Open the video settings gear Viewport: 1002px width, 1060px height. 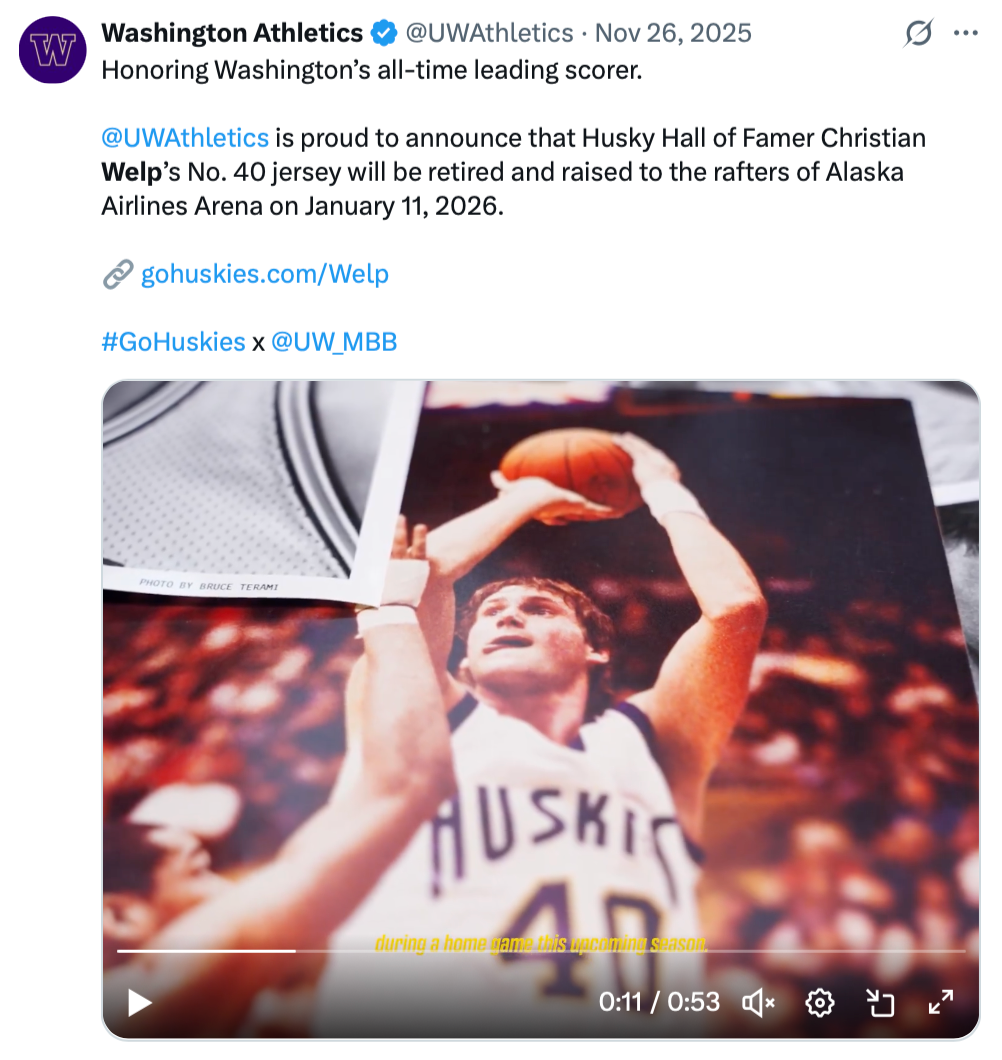pyautogui.click(x=820, y=1001)
